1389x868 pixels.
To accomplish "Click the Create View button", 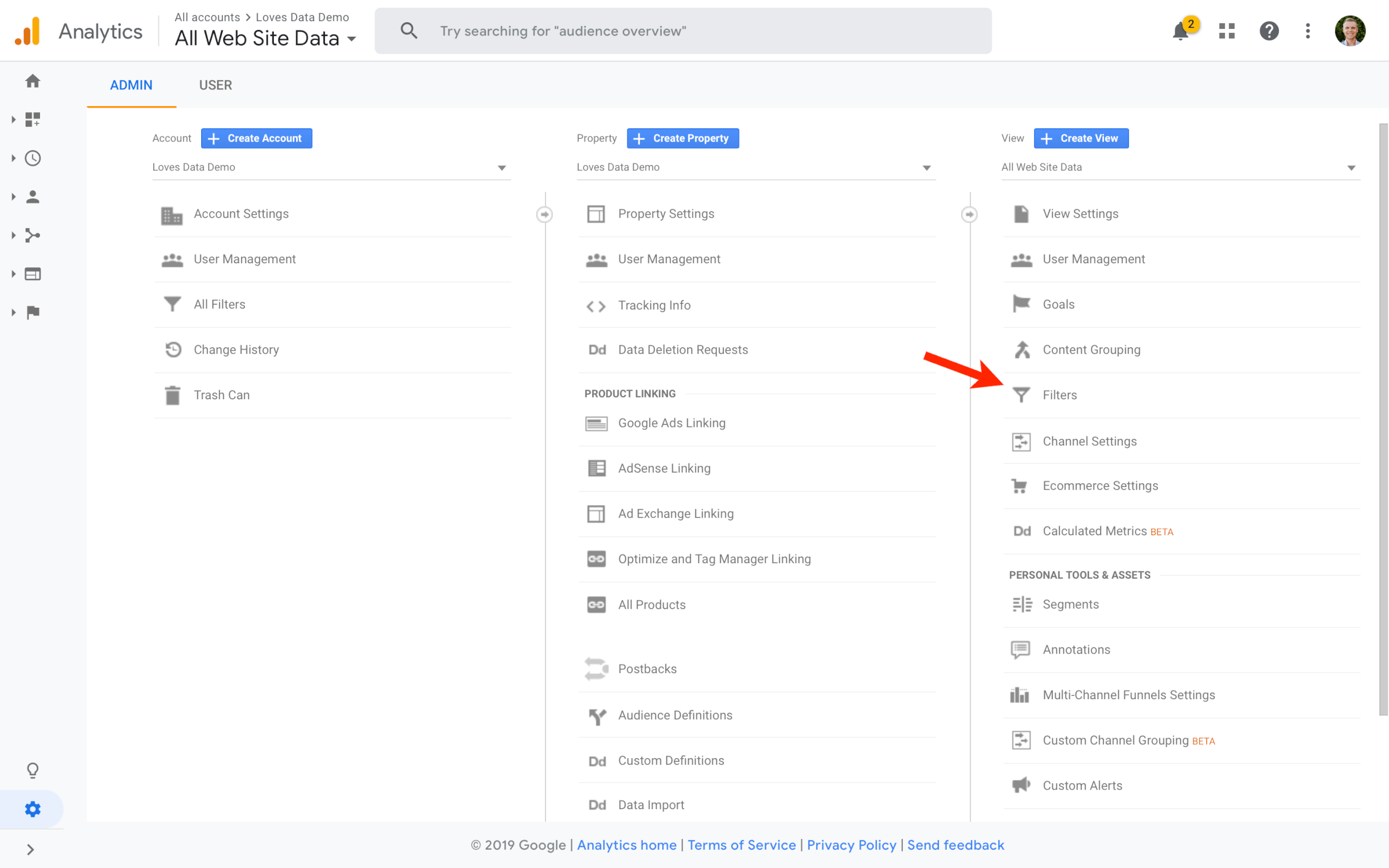I will [1081, 138].
